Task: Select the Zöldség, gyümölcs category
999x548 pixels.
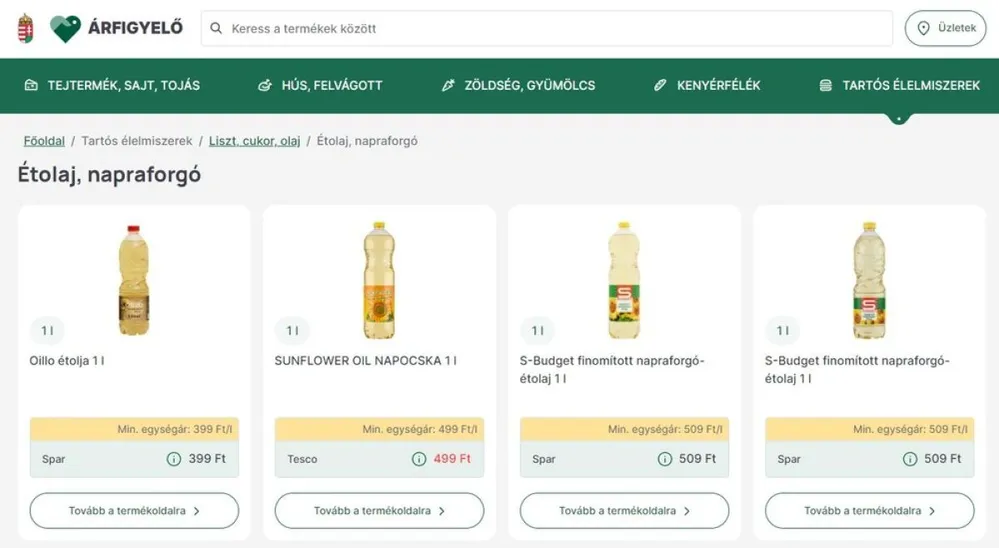Action: click(518, 86)
